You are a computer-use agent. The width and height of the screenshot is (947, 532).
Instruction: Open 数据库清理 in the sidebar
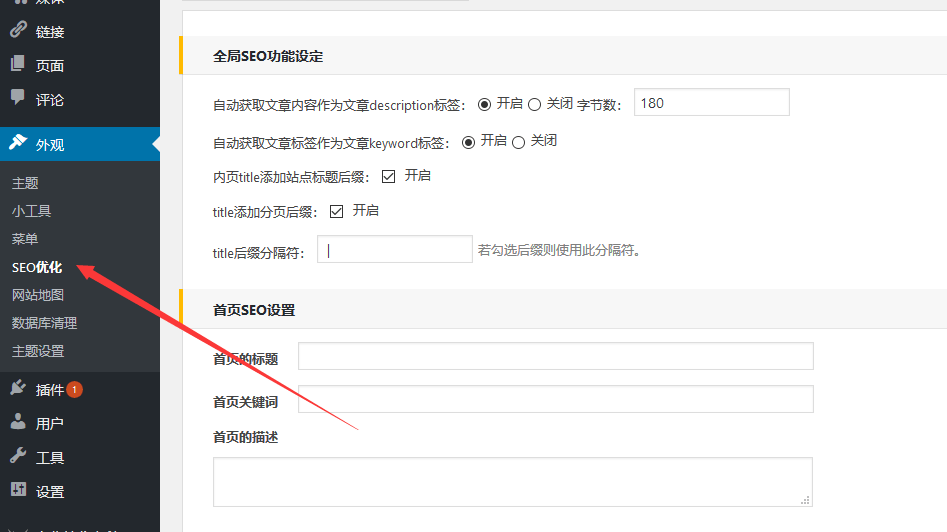(x=44, y=323)
